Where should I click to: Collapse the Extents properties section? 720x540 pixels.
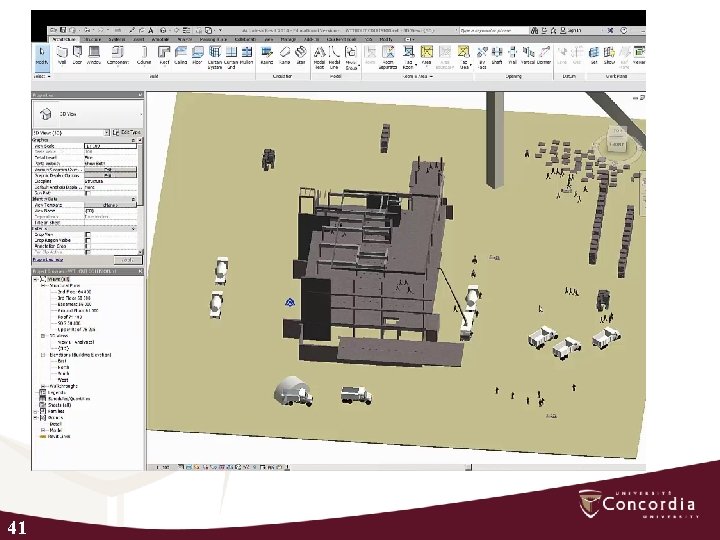coord(134,228)
